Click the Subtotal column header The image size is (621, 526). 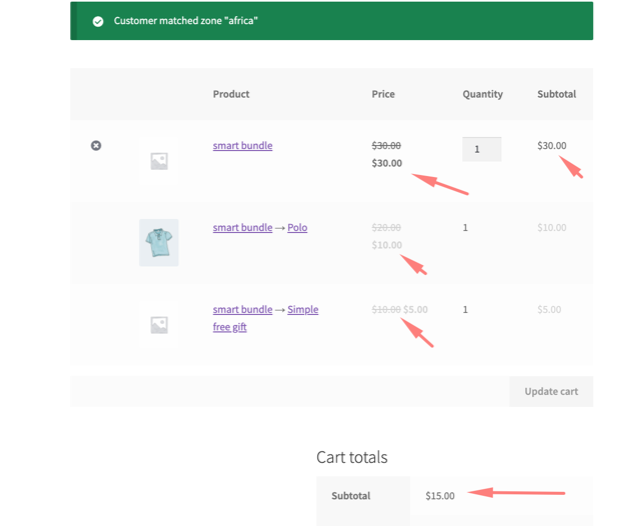coord(556,94)
